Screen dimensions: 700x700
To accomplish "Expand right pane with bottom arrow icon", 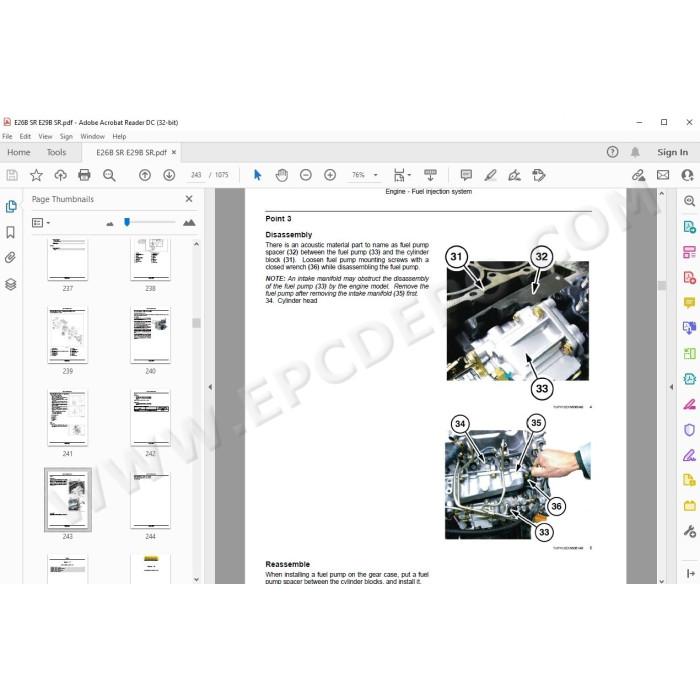I will [691, 573].
